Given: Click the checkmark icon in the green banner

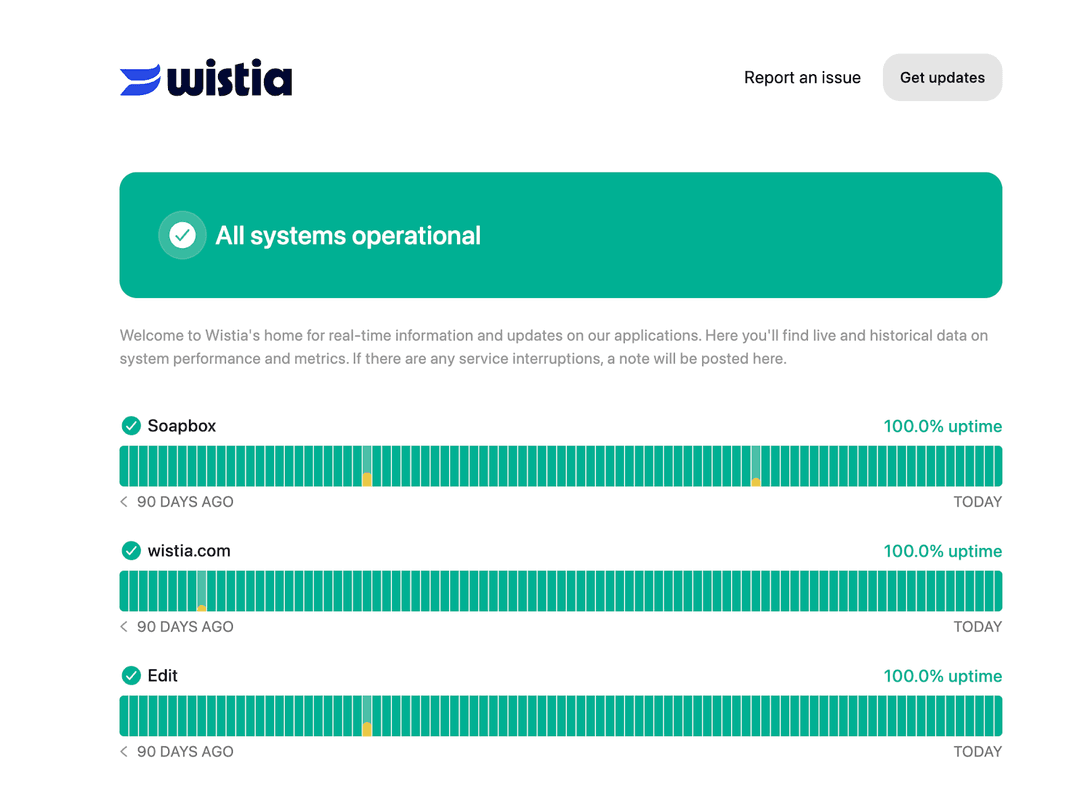Looking at the screenshot, I should [182, 235].
